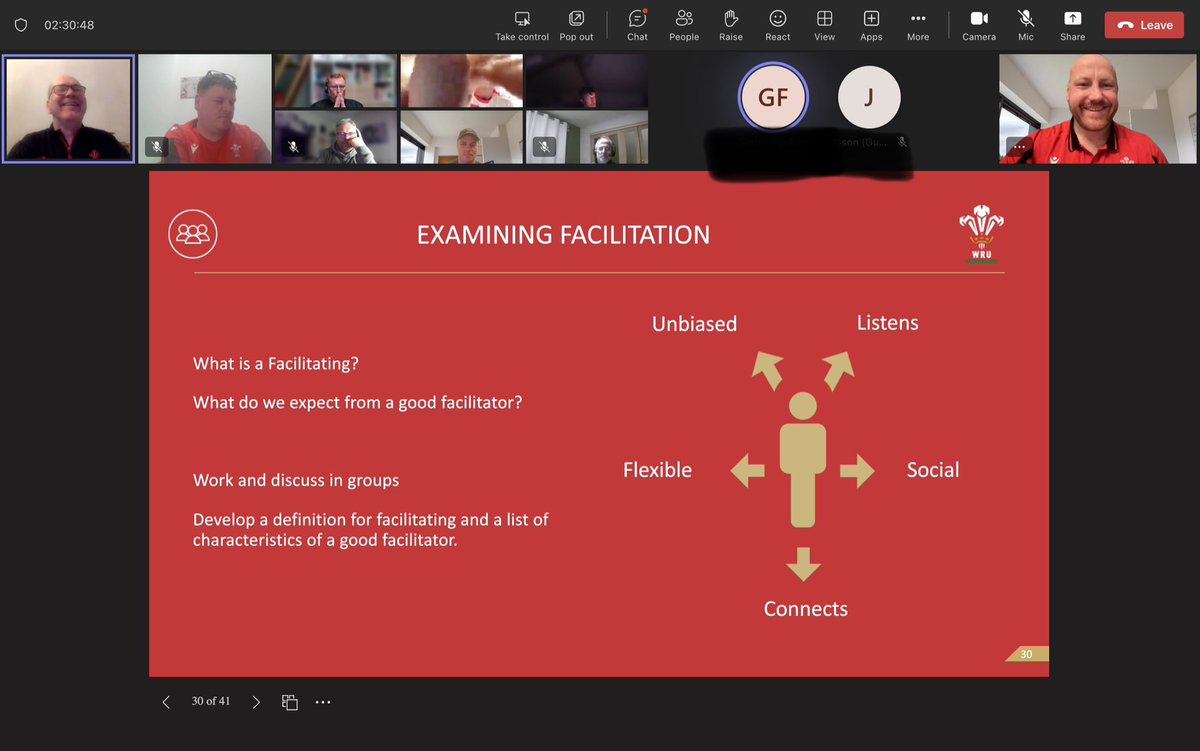The width and height of the screenshot is (1200, 751).
Task: Open the Apps menu
Action: pyautogui.click(x=871, y=26)
